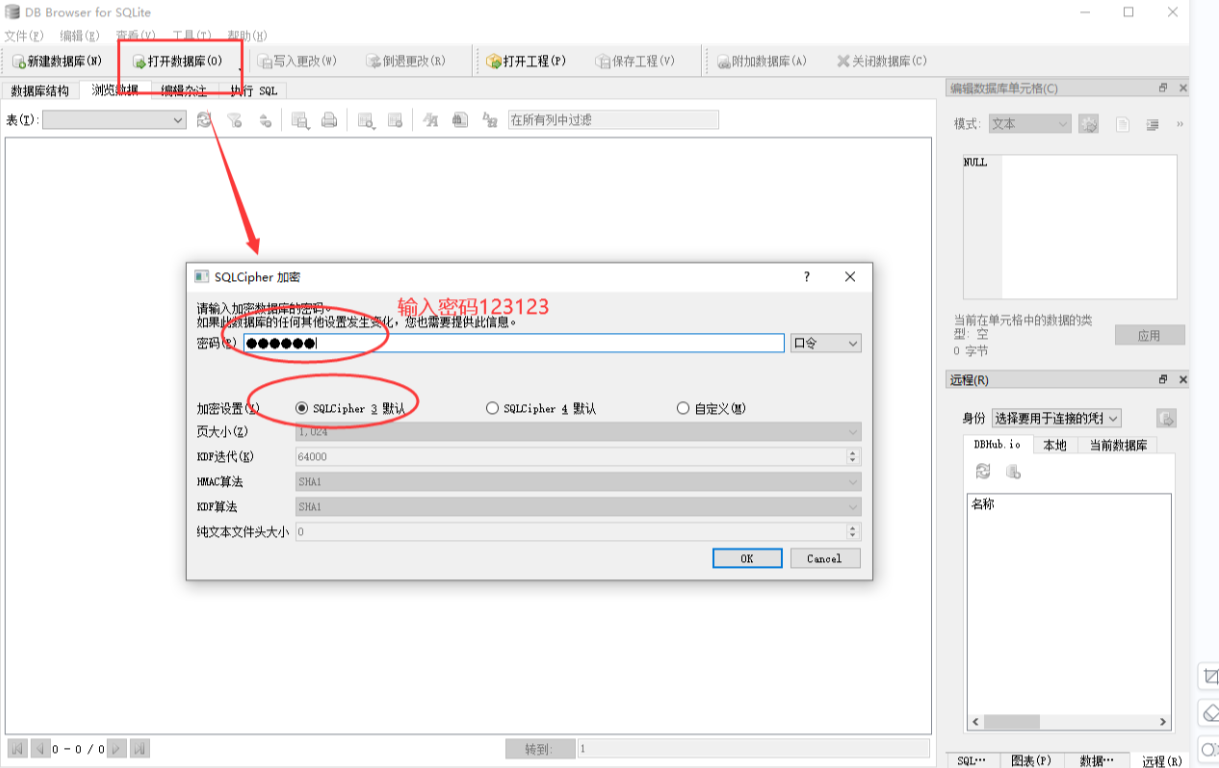Click Write Changes (写入更改) in toolbar
Viewport: 1219px width, 768px height.
(297, 61)
